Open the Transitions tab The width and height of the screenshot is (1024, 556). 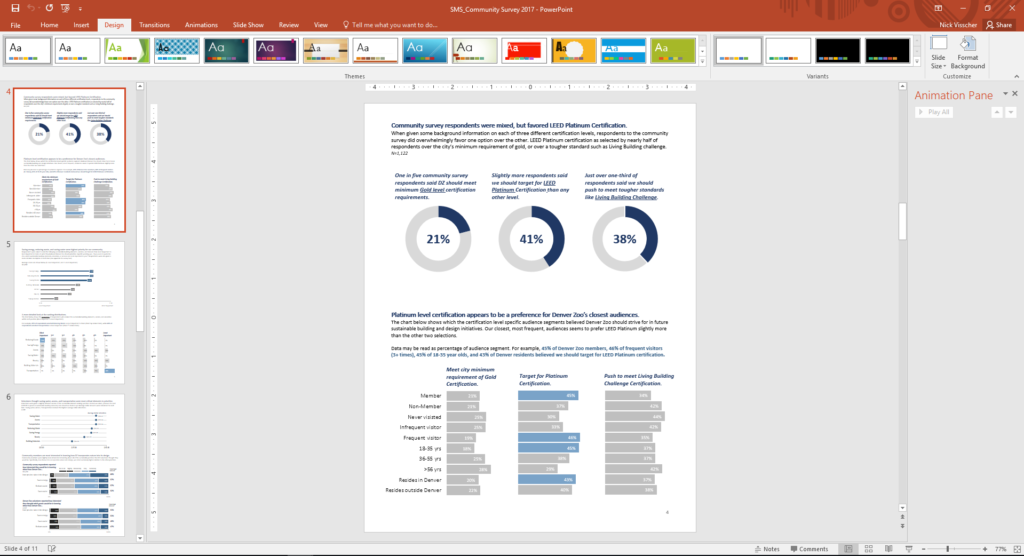pos(154,24)
